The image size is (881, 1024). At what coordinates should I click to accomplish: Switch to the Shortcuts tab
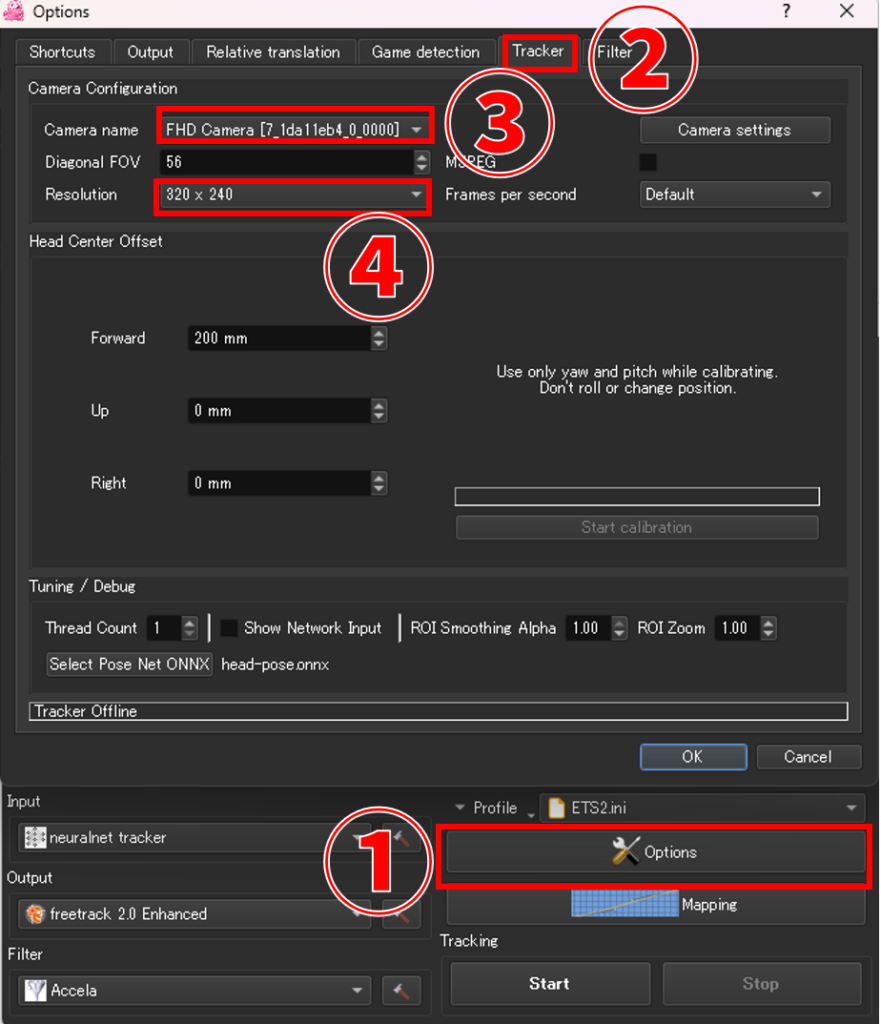62,52
